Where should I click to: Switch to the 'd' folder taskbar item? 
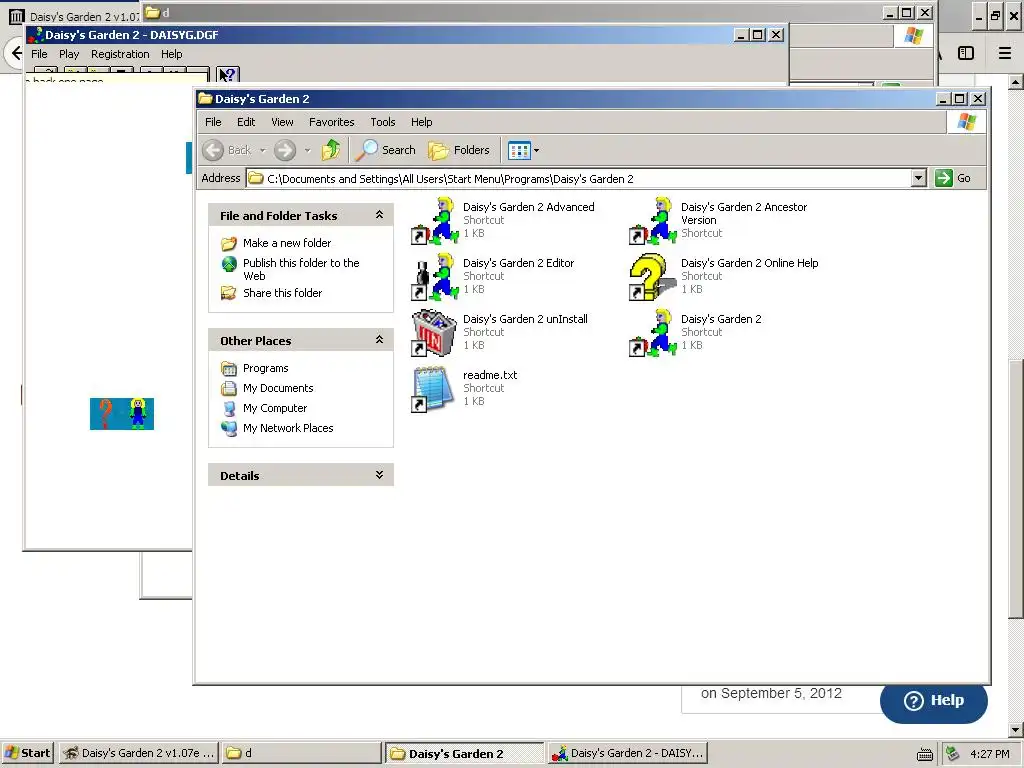coord(301,753)
